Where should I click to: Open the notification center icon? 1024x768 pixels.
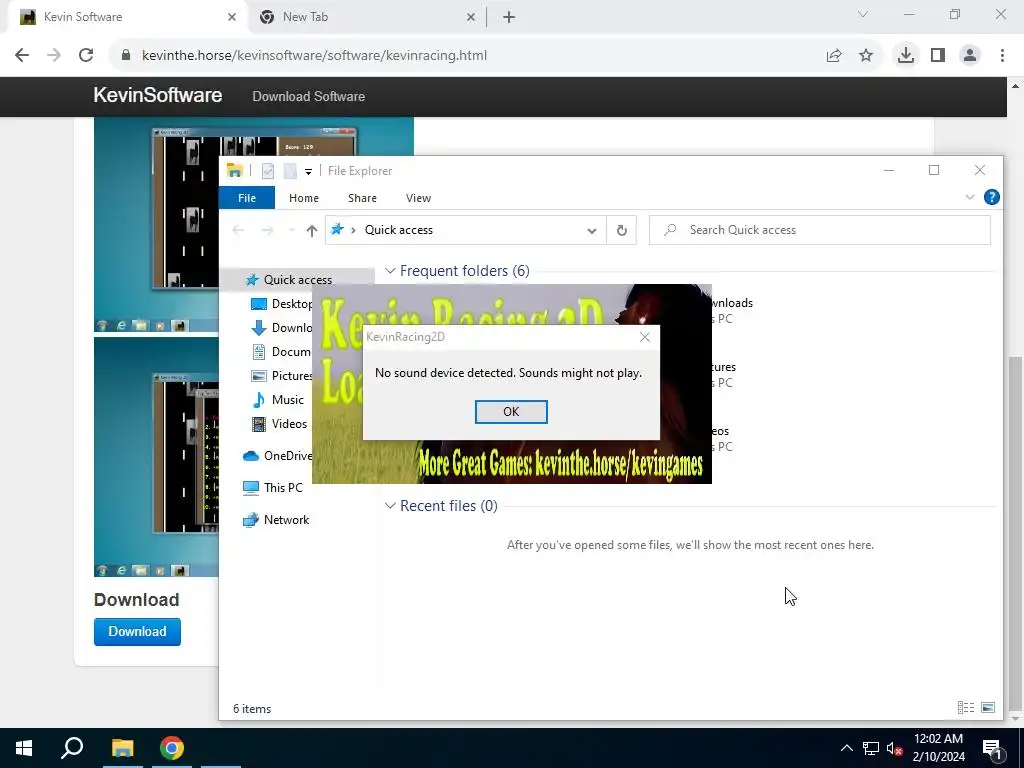992,748
